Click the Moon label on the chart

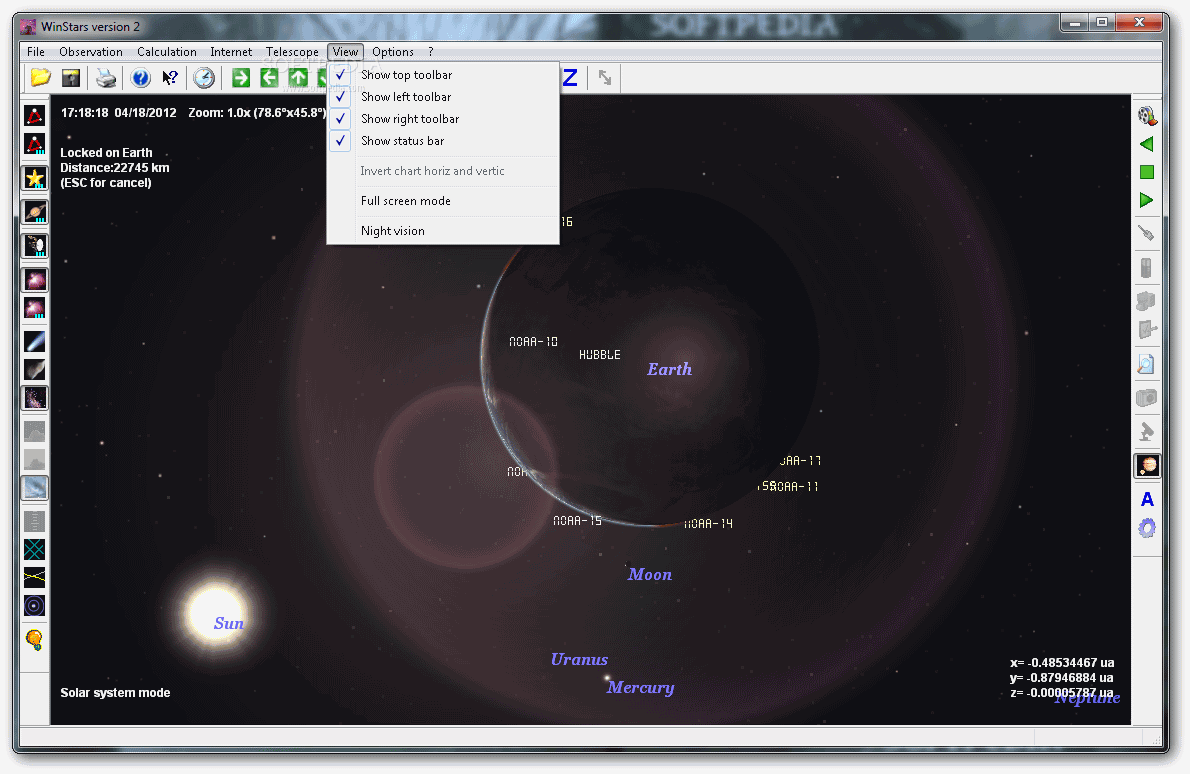tap(650, 574)
